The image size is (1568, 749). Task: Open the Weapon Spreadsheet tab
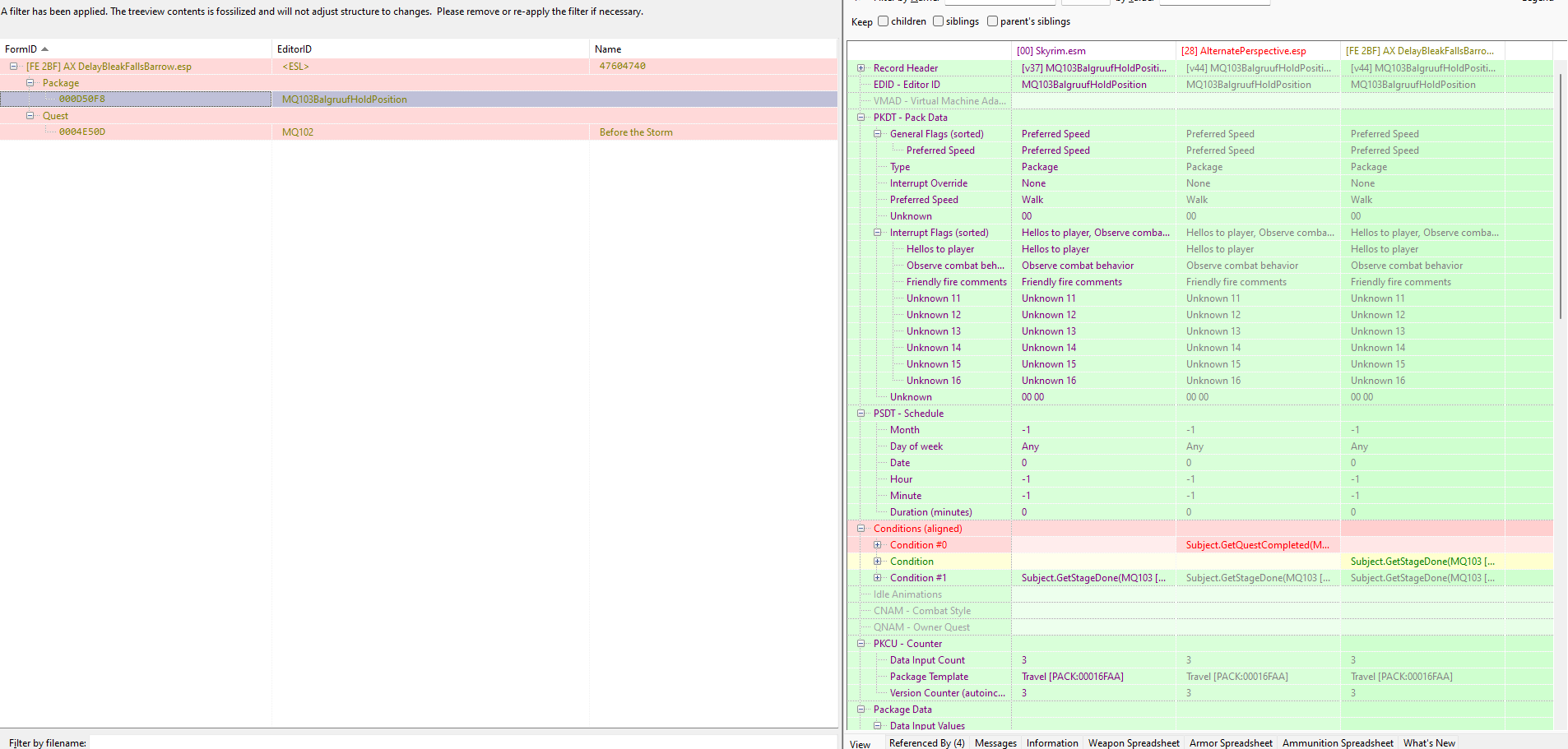[1134, 742]
